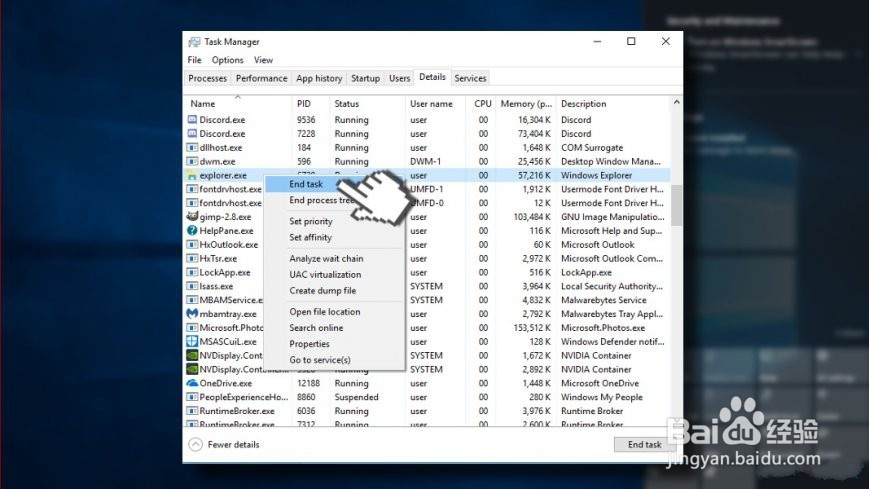
Task: Click the HxOutlook.exe process icon
Action: coord(192,244)
